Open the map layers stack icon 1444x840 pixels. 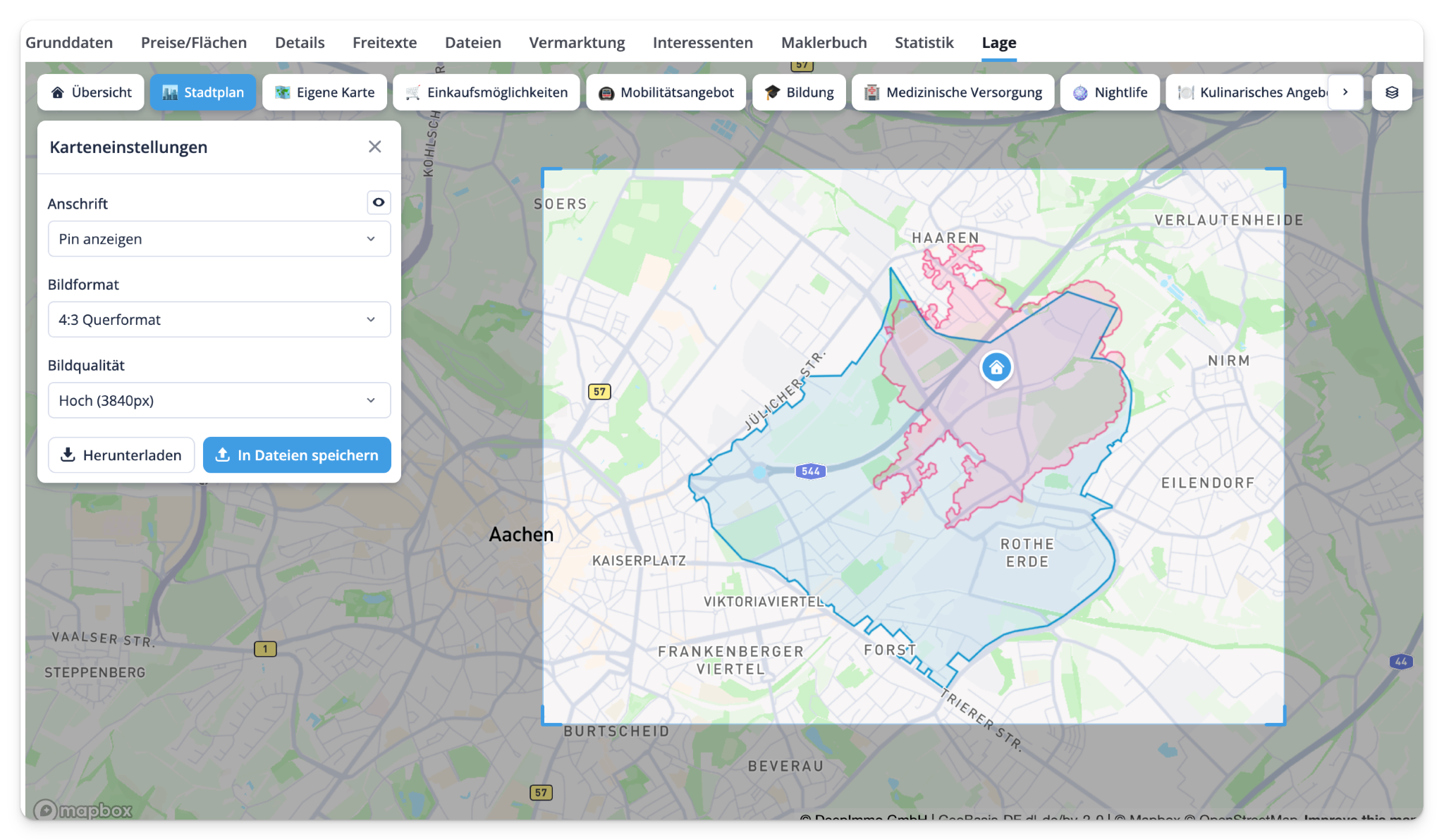point(1391,92)
